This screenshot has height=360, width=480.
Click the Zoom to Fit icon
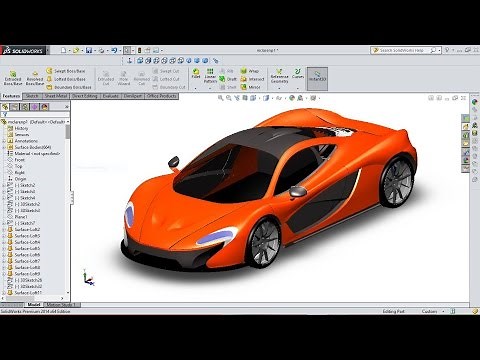[220, 98]
